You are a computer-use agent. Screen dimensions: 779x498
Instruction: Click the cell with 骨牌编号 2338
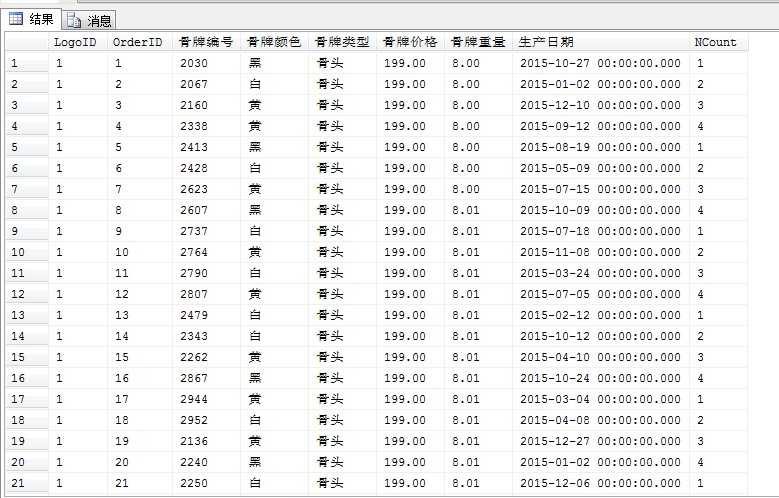207,126
